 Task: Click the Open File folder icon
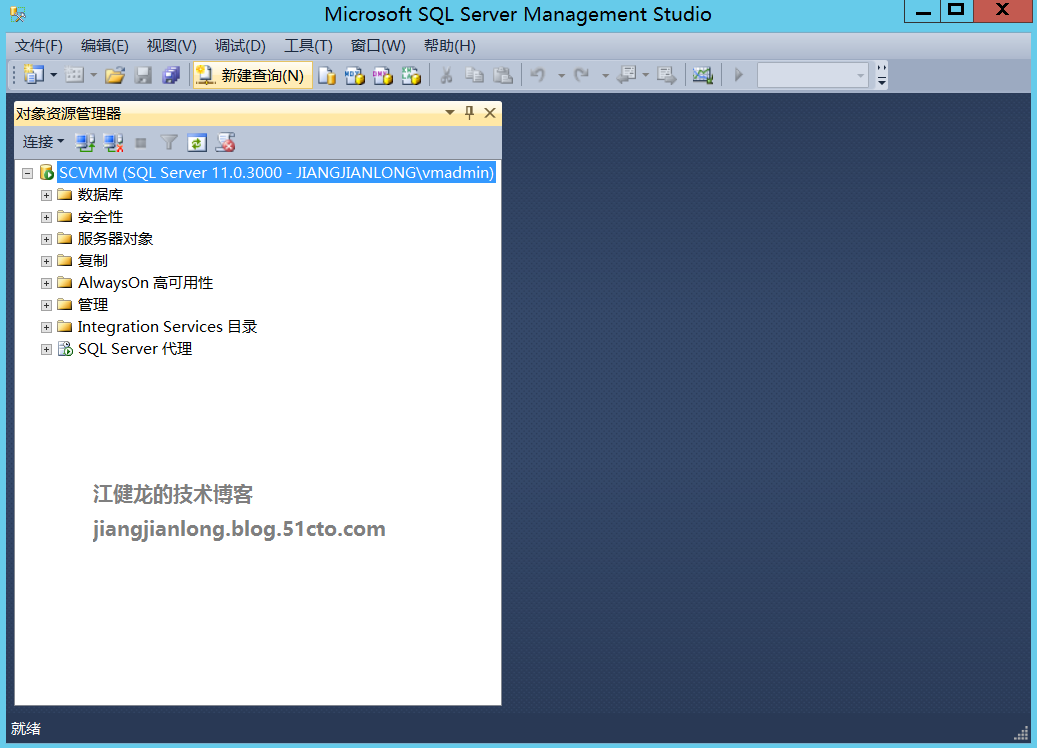coord(114,75)
